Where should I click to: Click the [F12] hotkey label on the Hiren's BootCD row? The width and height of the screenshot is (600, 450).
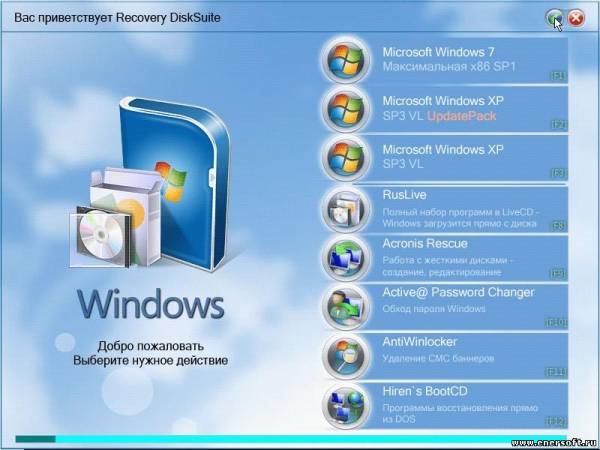(556, 421)
